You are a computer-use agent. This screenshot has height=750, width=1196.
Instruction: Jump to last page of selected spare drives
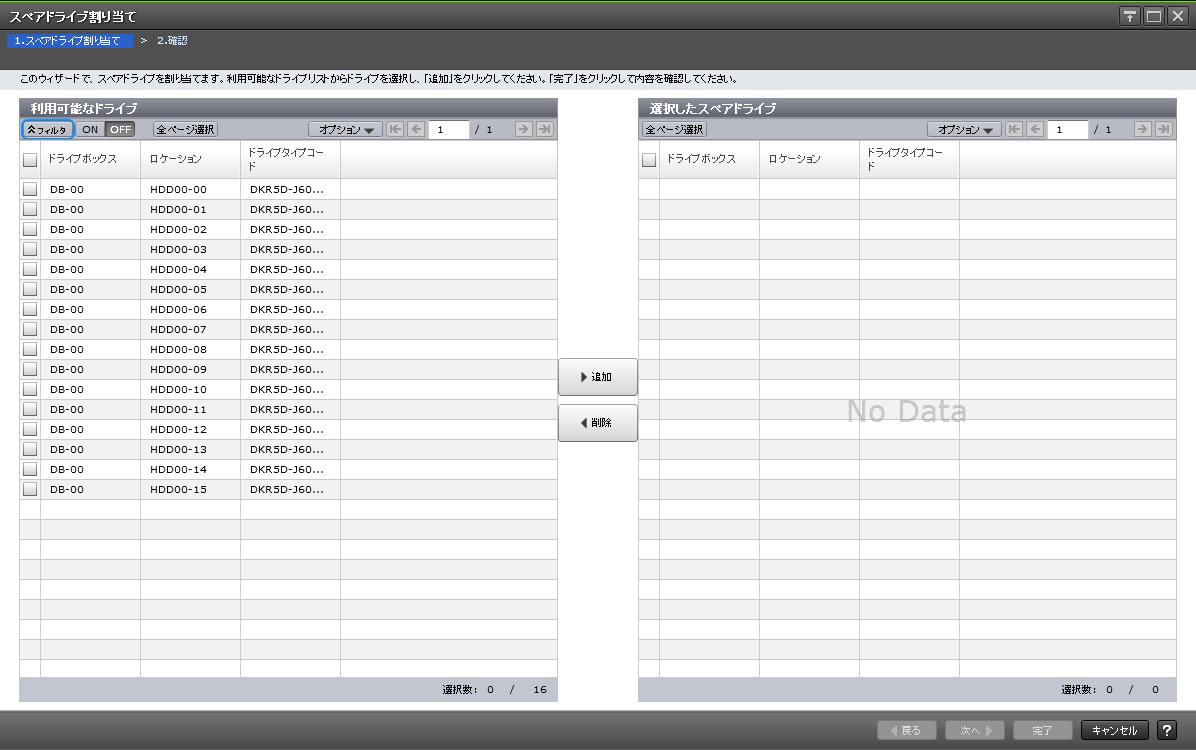coord(1163,129)
